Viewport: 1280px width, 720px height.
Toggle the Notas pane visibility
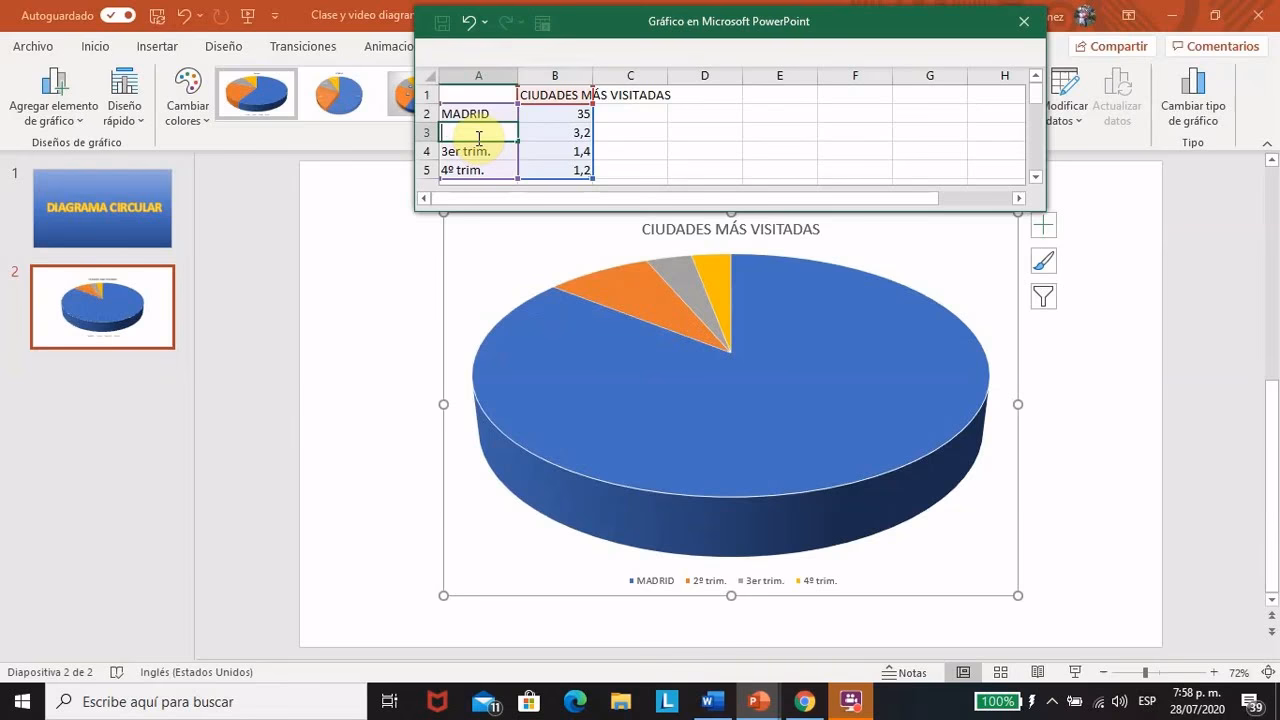click(905, 672)
